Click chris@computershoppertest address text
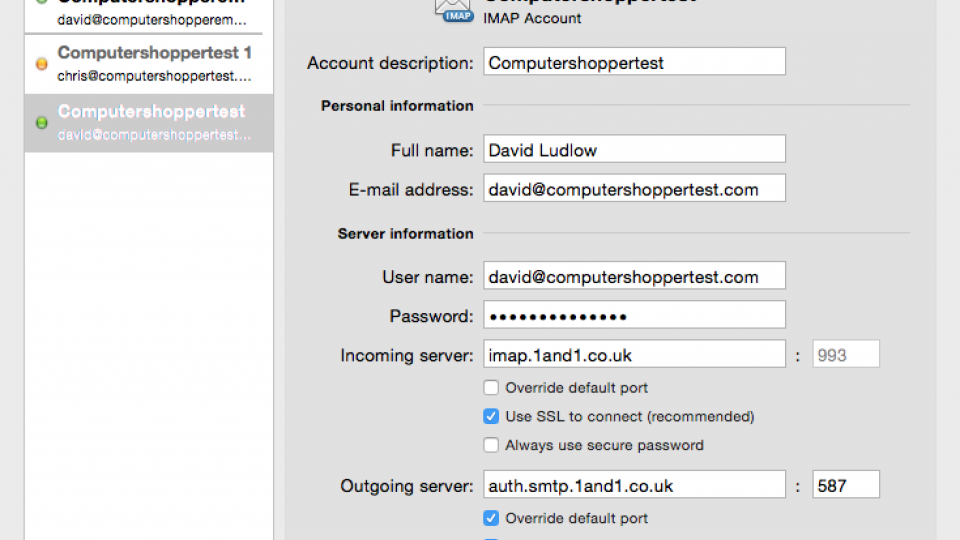This screenshot has width=960, height=540. click(154, 77)
